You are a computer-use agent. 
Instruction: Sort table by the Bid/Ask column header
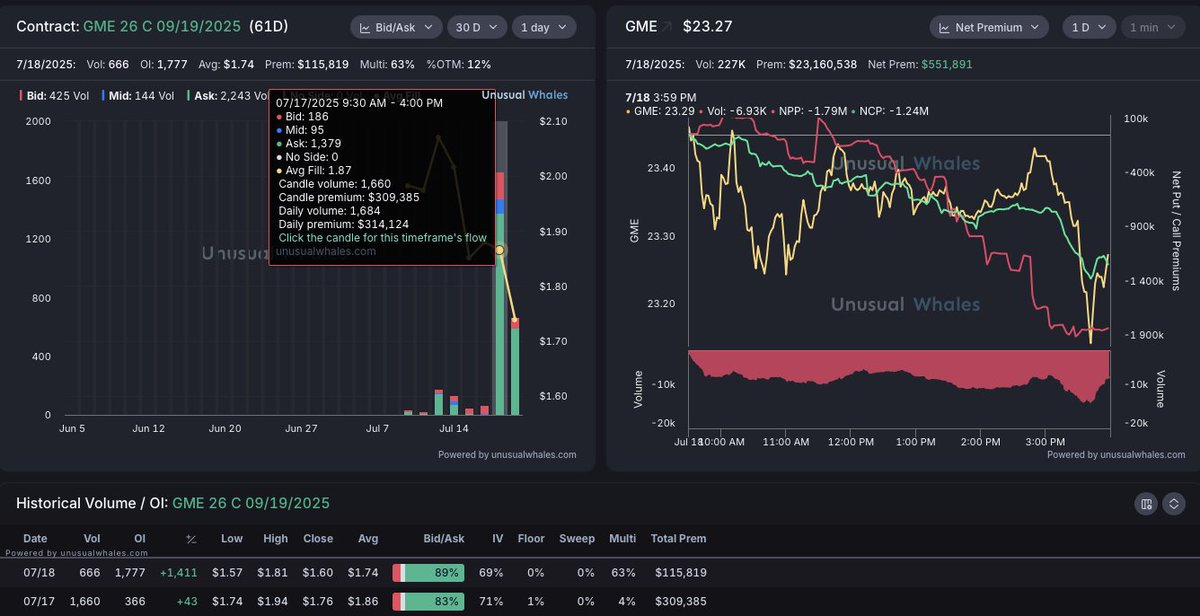pyautogui.click(x=442, y=538)
